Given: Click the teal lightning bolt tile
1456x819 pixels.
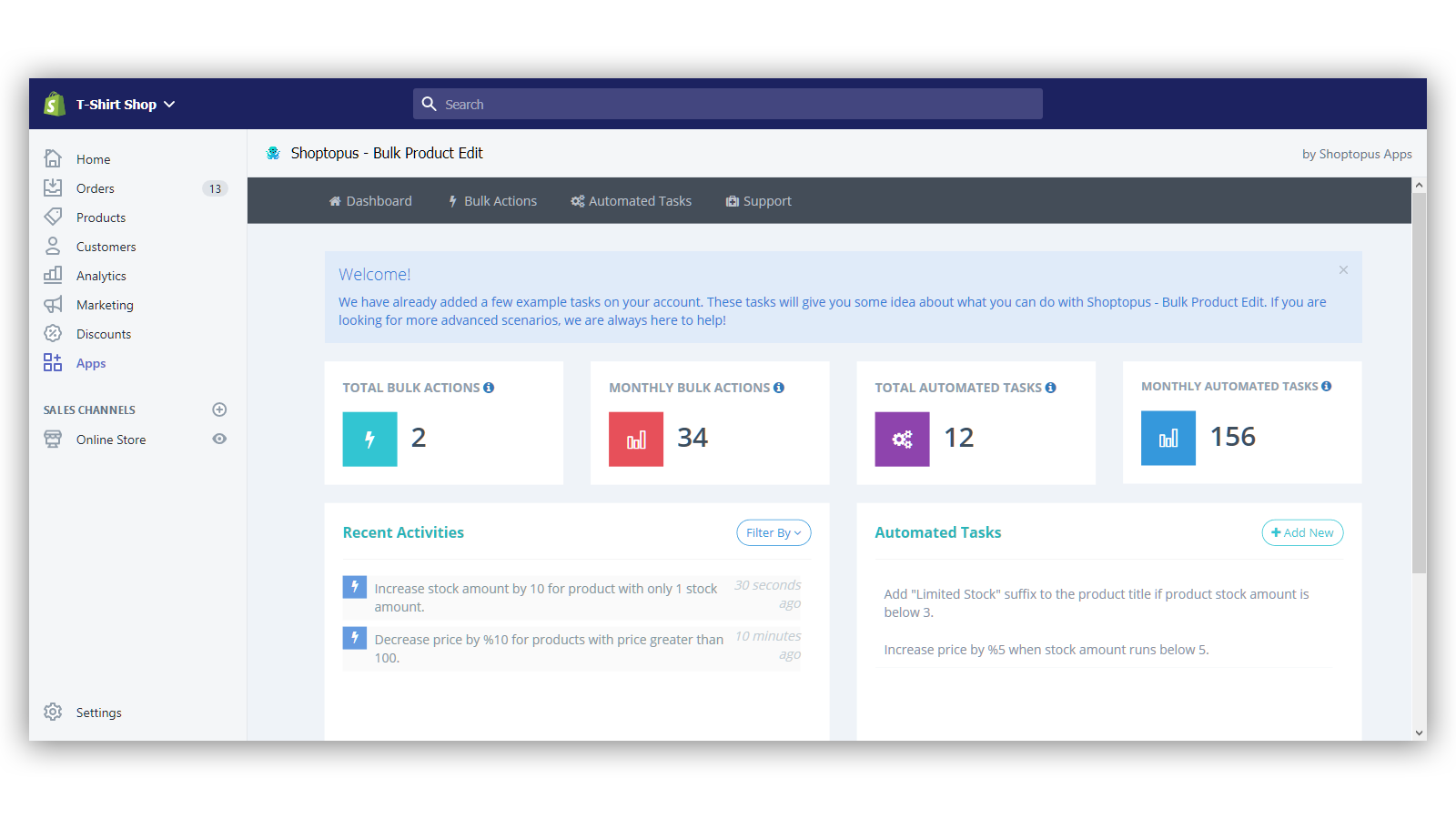Looking at the screenshot, I should click(369, 440).
